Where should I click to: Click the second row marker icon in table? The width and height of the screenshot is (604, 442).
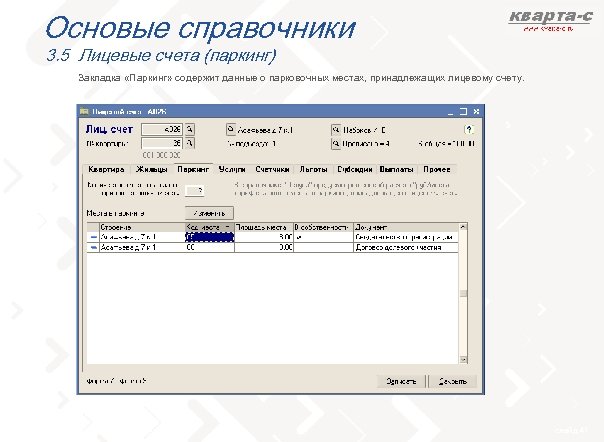[93, 247]
